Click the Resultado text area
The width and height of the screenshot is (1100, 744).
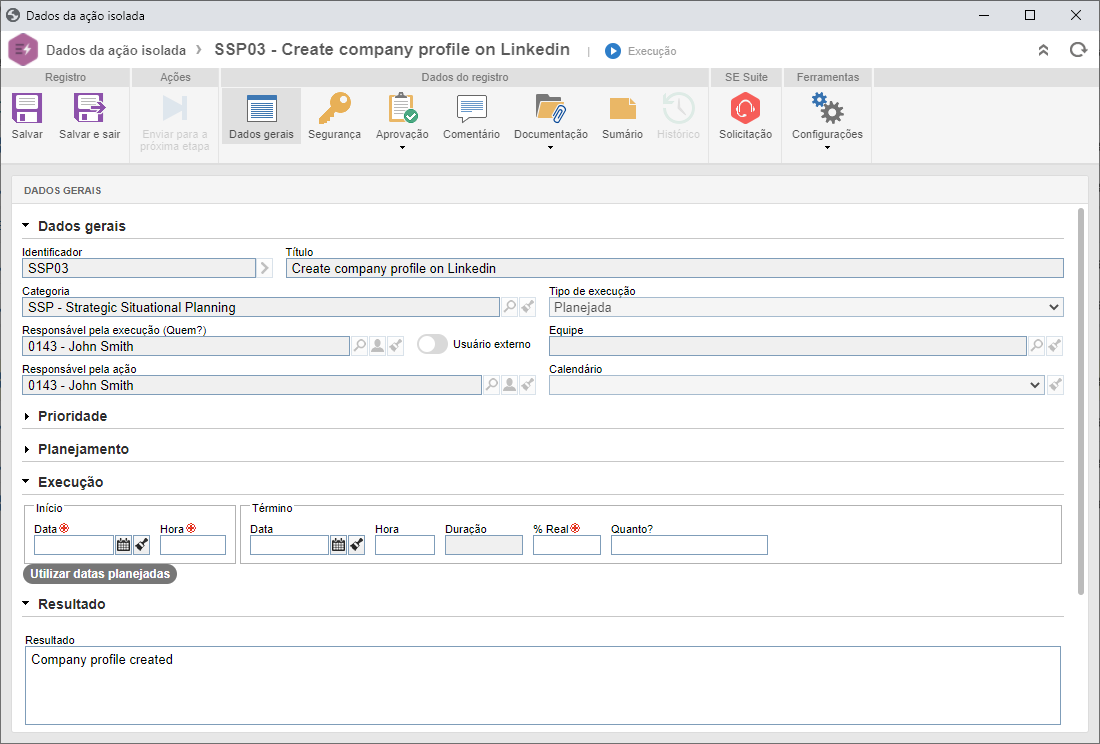coord(542,685)
